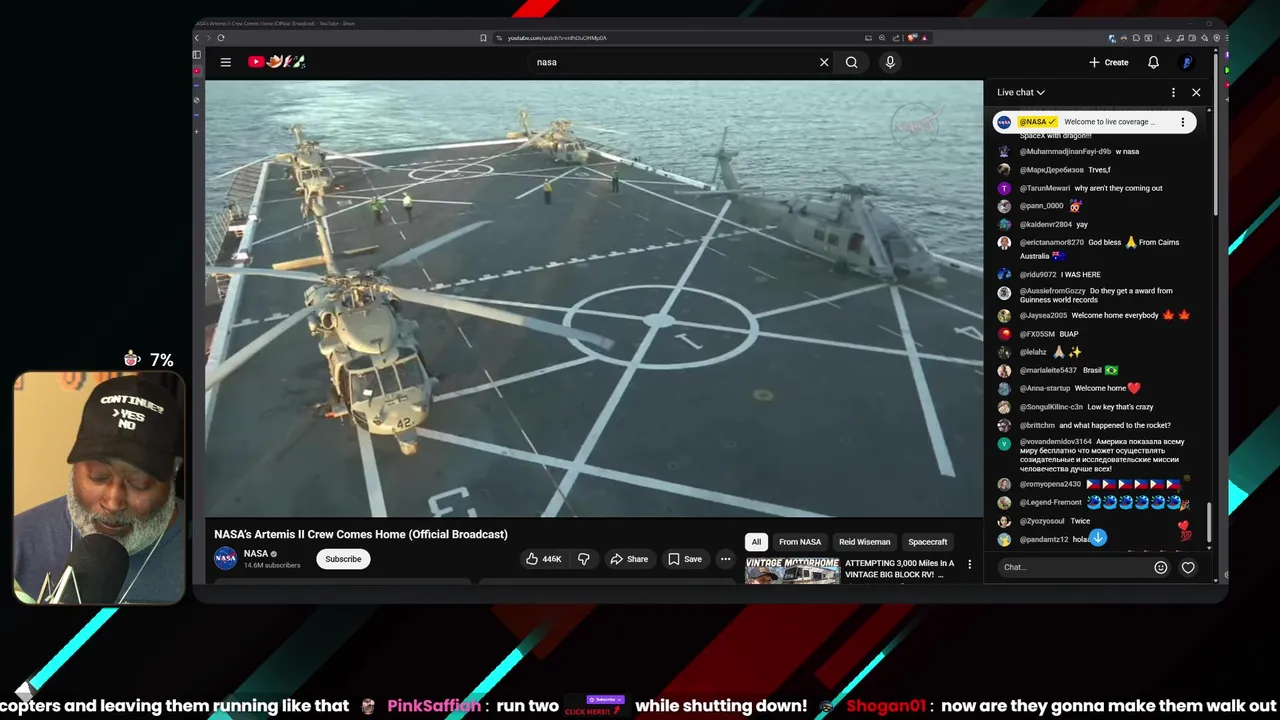The image size is (1280, 720).
Task: Share the Artemis II video
Action: [629, 559]
